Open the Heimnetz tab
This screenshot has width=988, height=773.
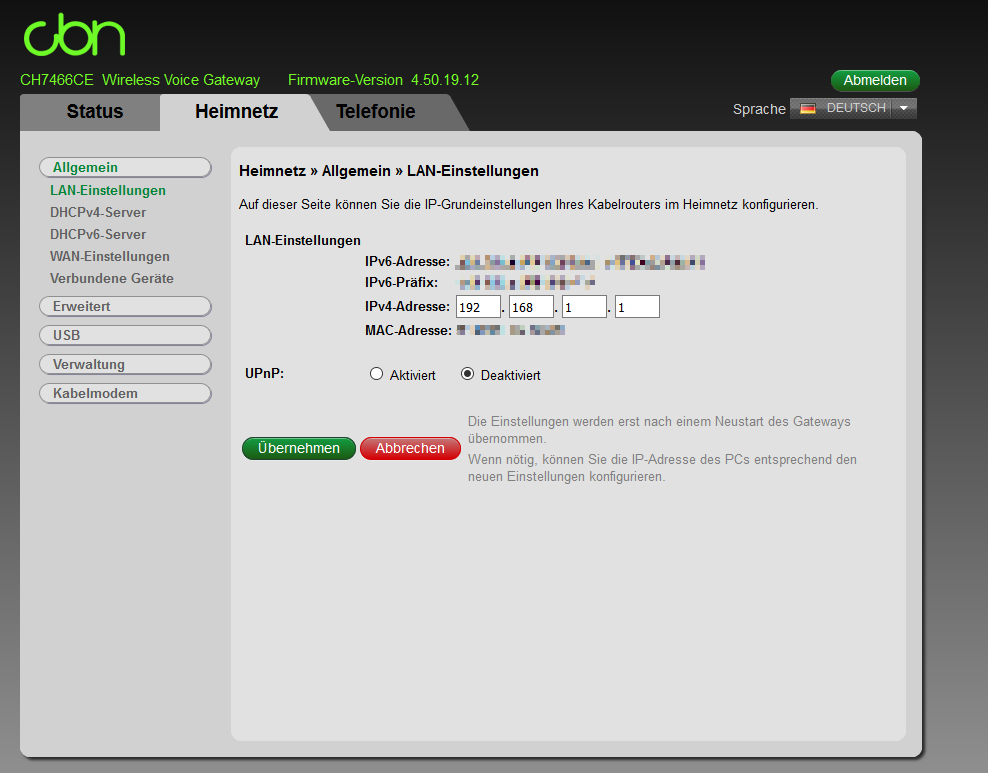coord(236,112)
